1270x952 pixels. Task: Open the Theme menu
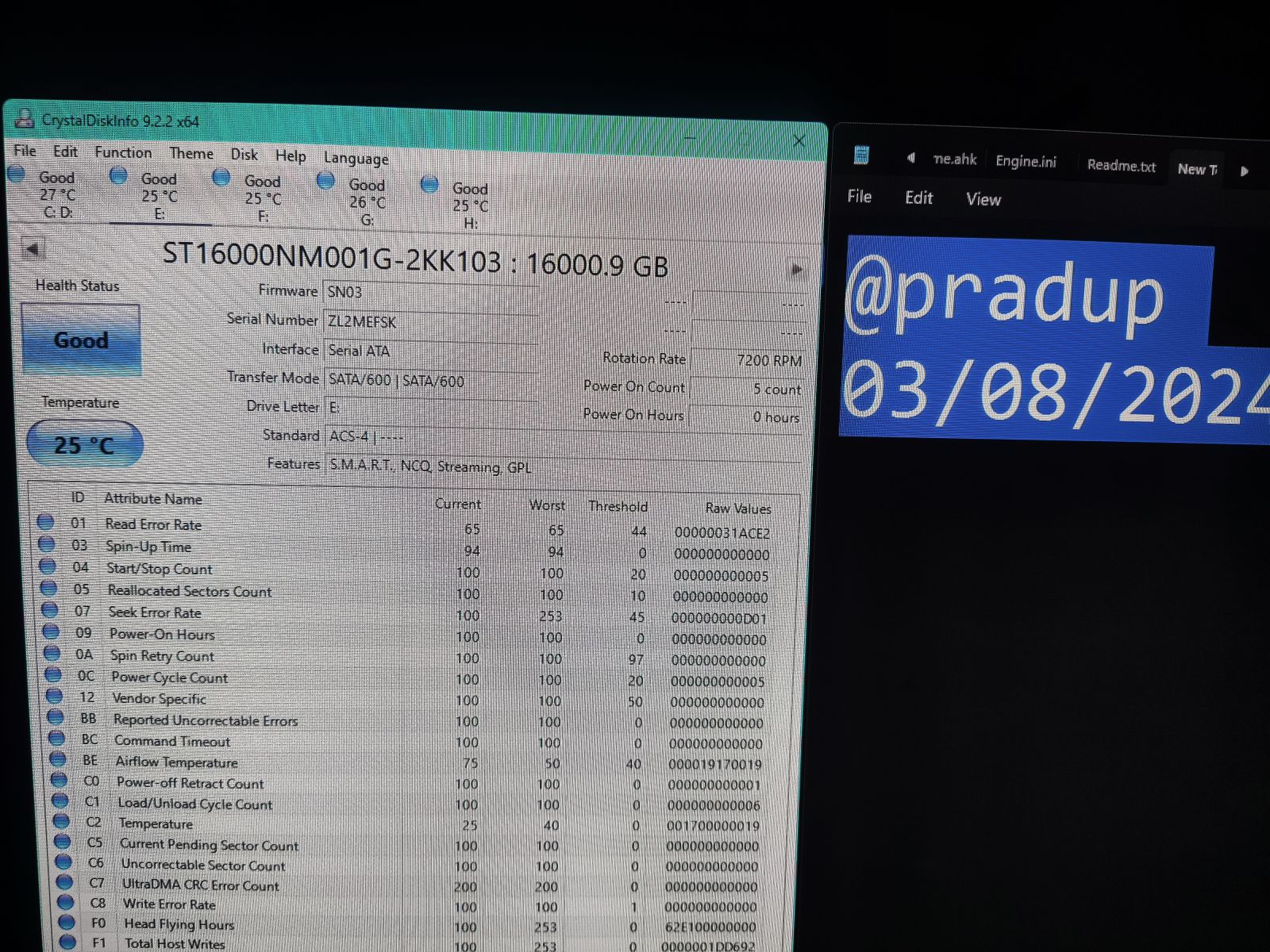tap(191, 153)
